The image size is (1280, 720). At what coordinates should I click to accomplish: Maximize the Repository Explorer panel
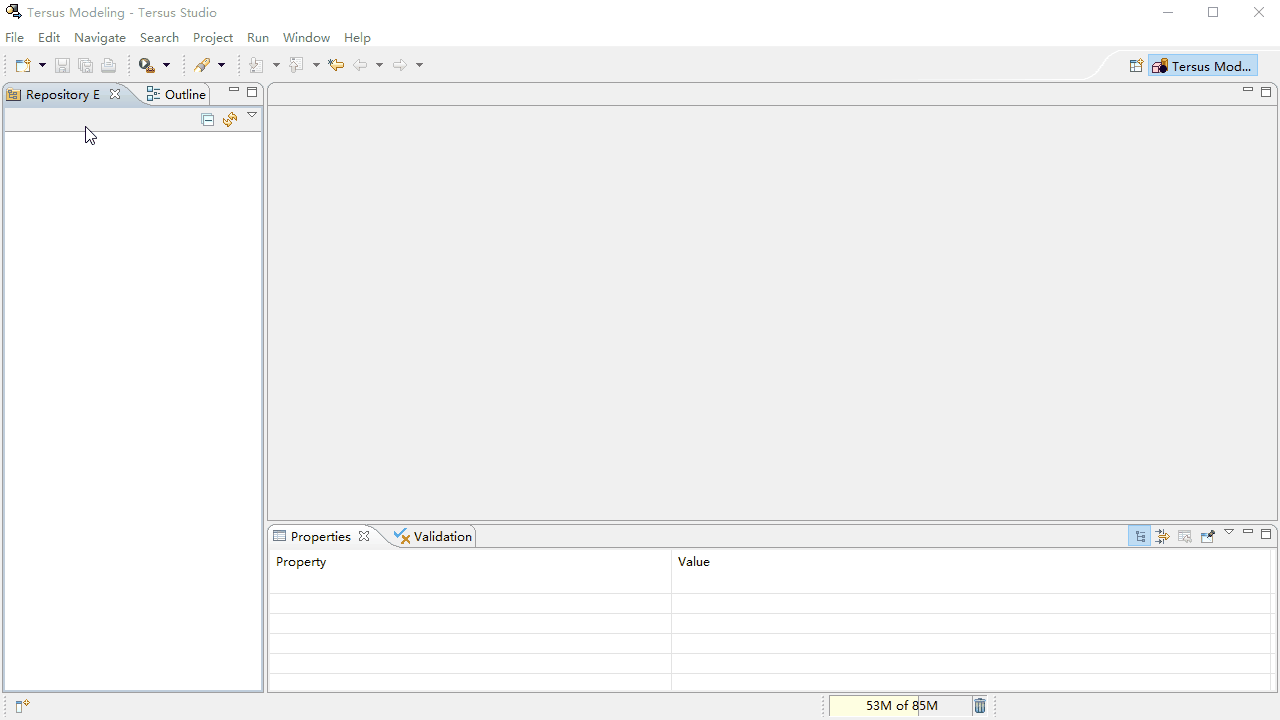click(x=252, y=92)
